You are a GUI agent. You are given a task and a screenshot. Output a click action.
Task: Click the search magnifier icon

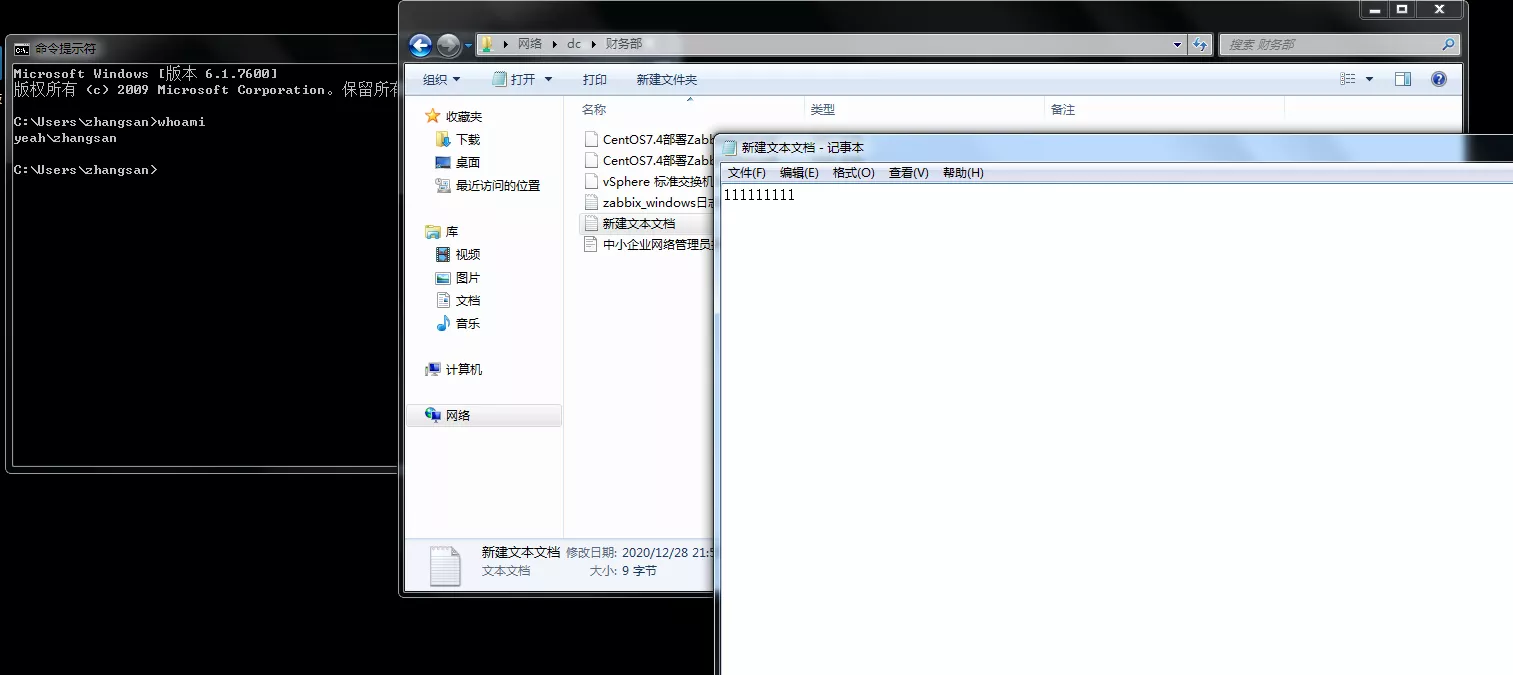tap(1447, 45)
